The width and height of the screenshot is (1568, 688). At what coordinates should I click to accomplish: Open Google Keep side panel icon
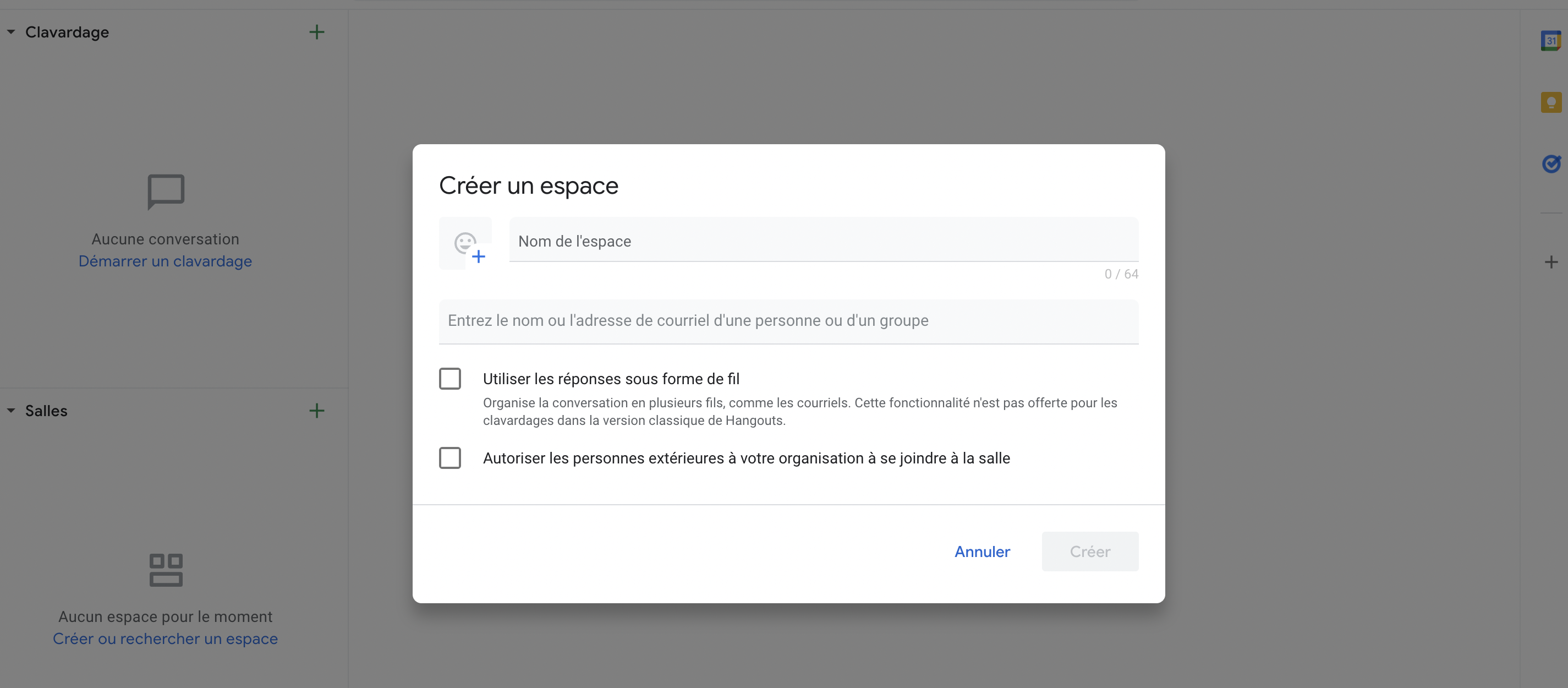1550,102
